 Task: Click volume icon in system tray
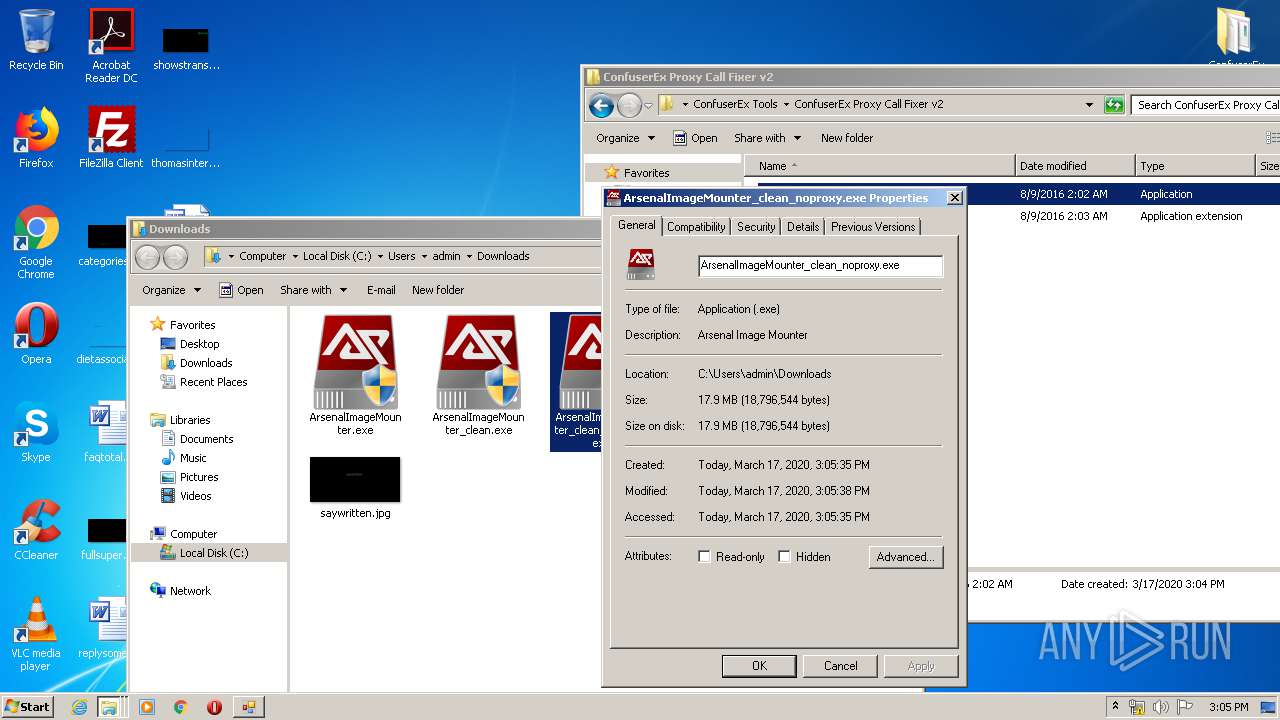(x=1158, y=707)
